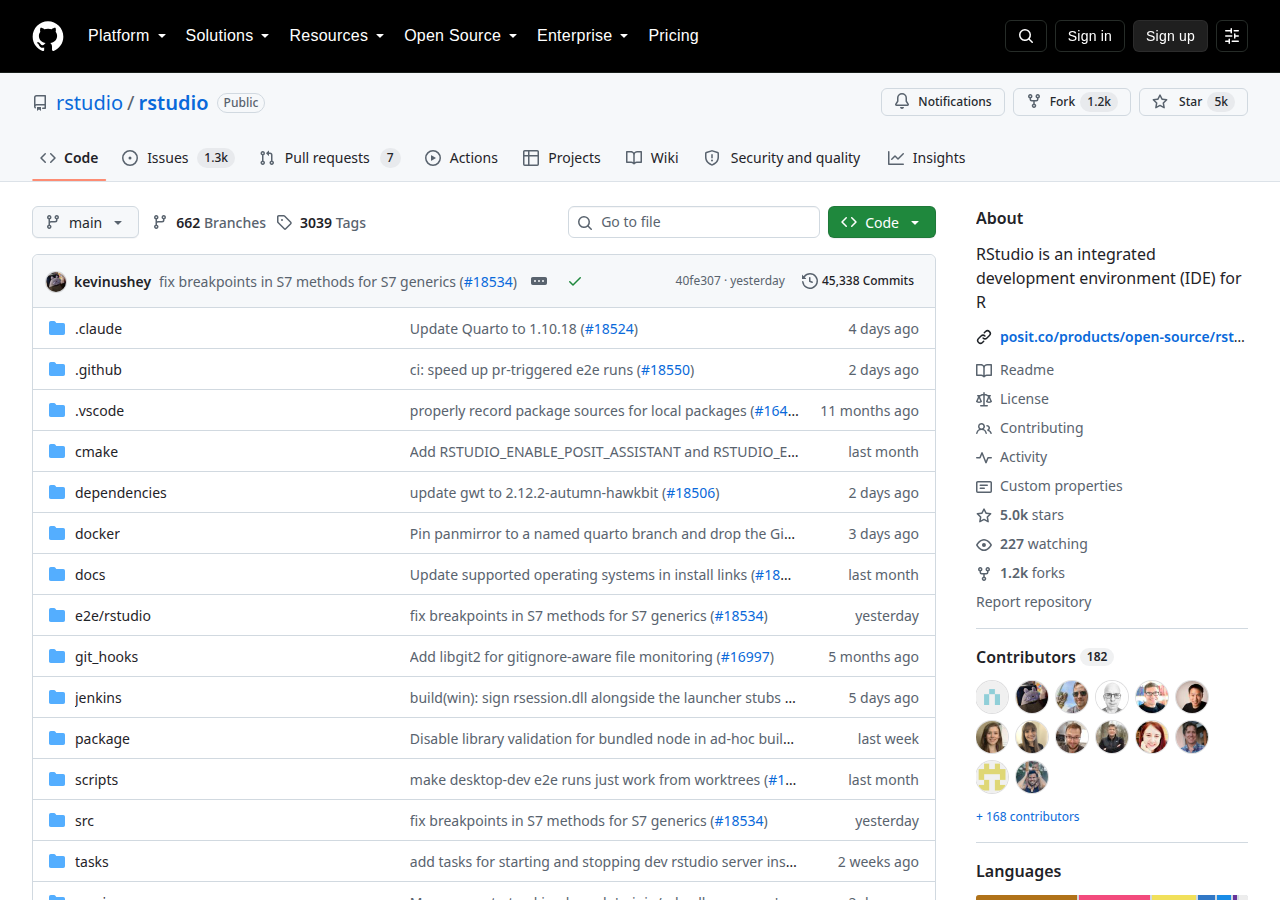The width and height of the screenshot is (1280, 900).
Task: Open the Insights tab
Action: tap(926, 158)
